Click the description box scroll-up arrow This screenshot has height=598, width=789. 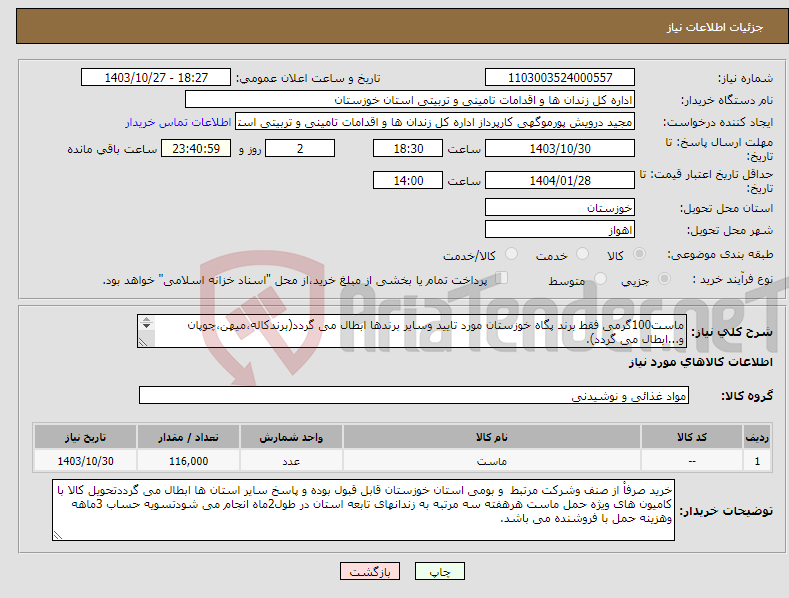click(146, 319)
